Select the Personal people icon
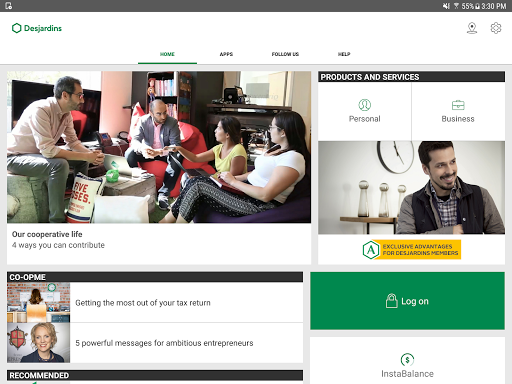This screenshot has height=384, width=512. [x=365, y=105]
